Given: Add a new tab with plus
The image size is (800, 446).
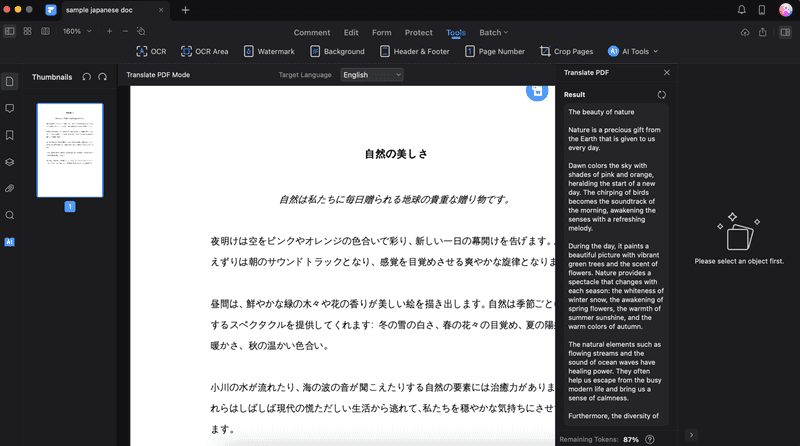Looking at the screenshot, I should pyautogui.click(x=185, y=10).
